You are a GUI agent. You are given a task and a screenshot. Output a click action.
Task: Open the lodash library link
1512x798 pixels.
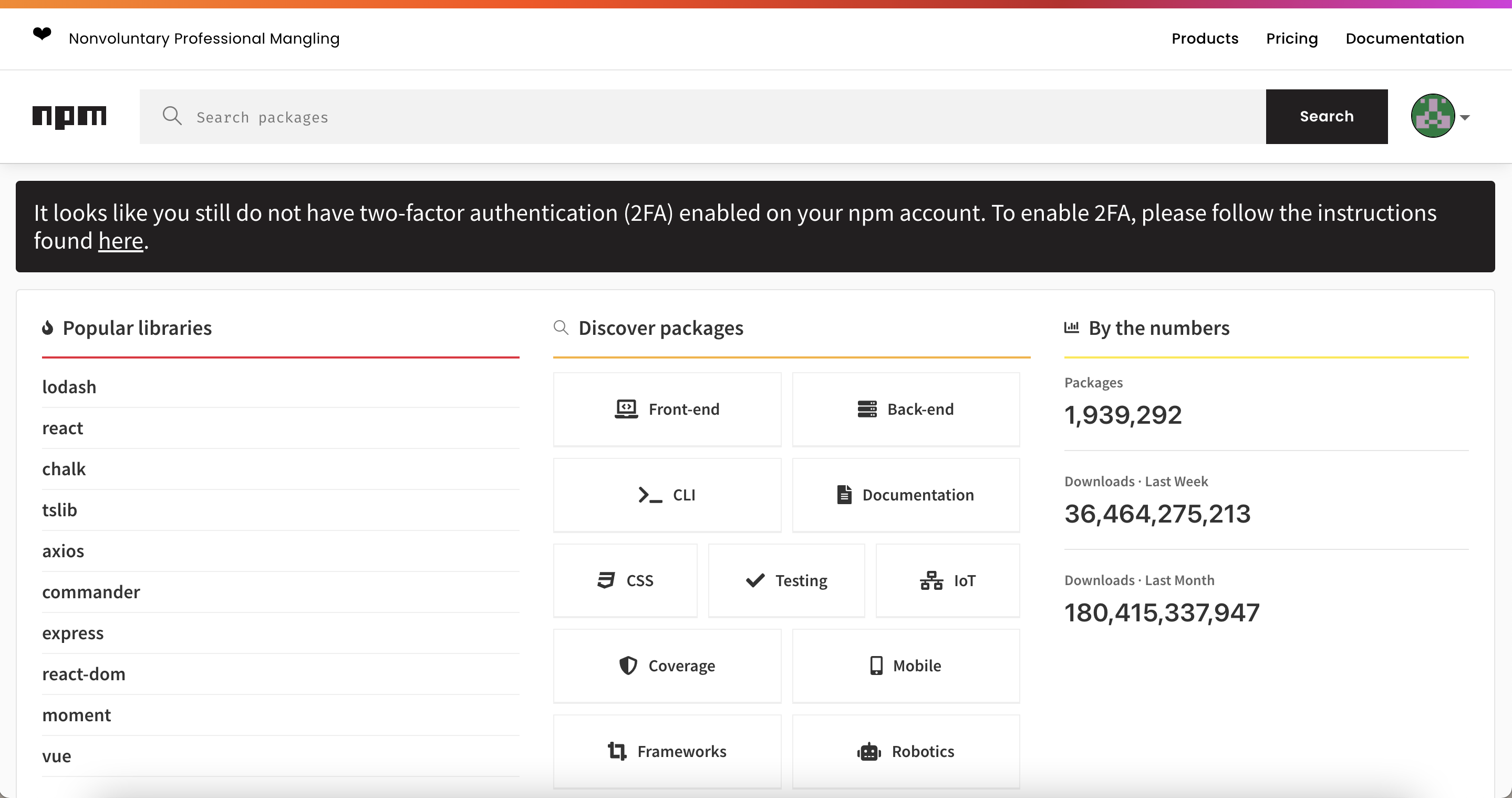point(69,387)
